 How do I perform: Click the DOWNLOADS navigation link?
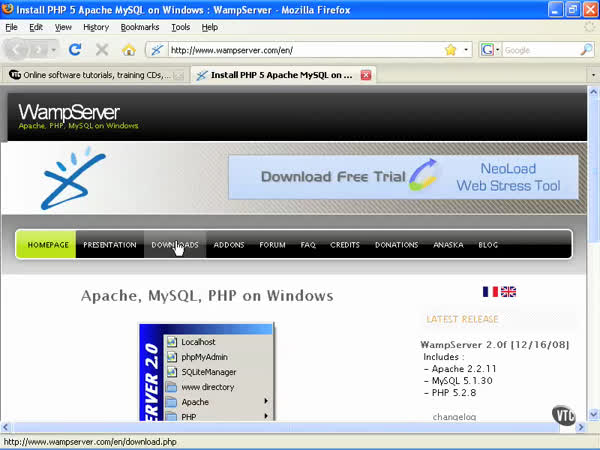[175, 245]
